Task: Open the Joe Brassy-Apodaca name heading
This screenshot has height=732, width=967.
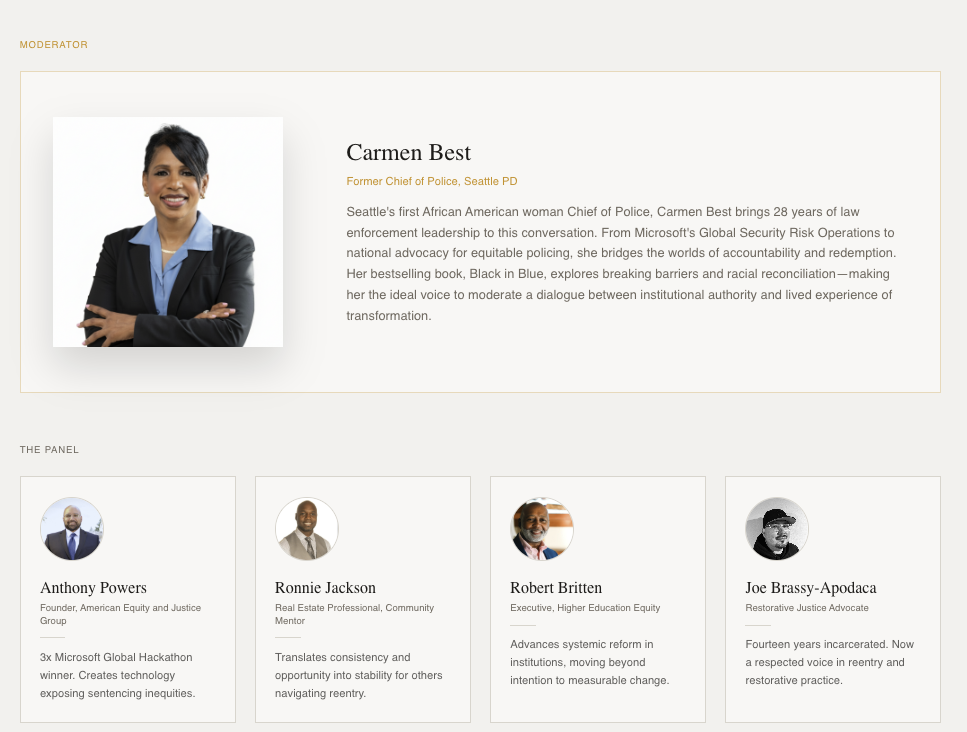Action: [x=811, y=588]
